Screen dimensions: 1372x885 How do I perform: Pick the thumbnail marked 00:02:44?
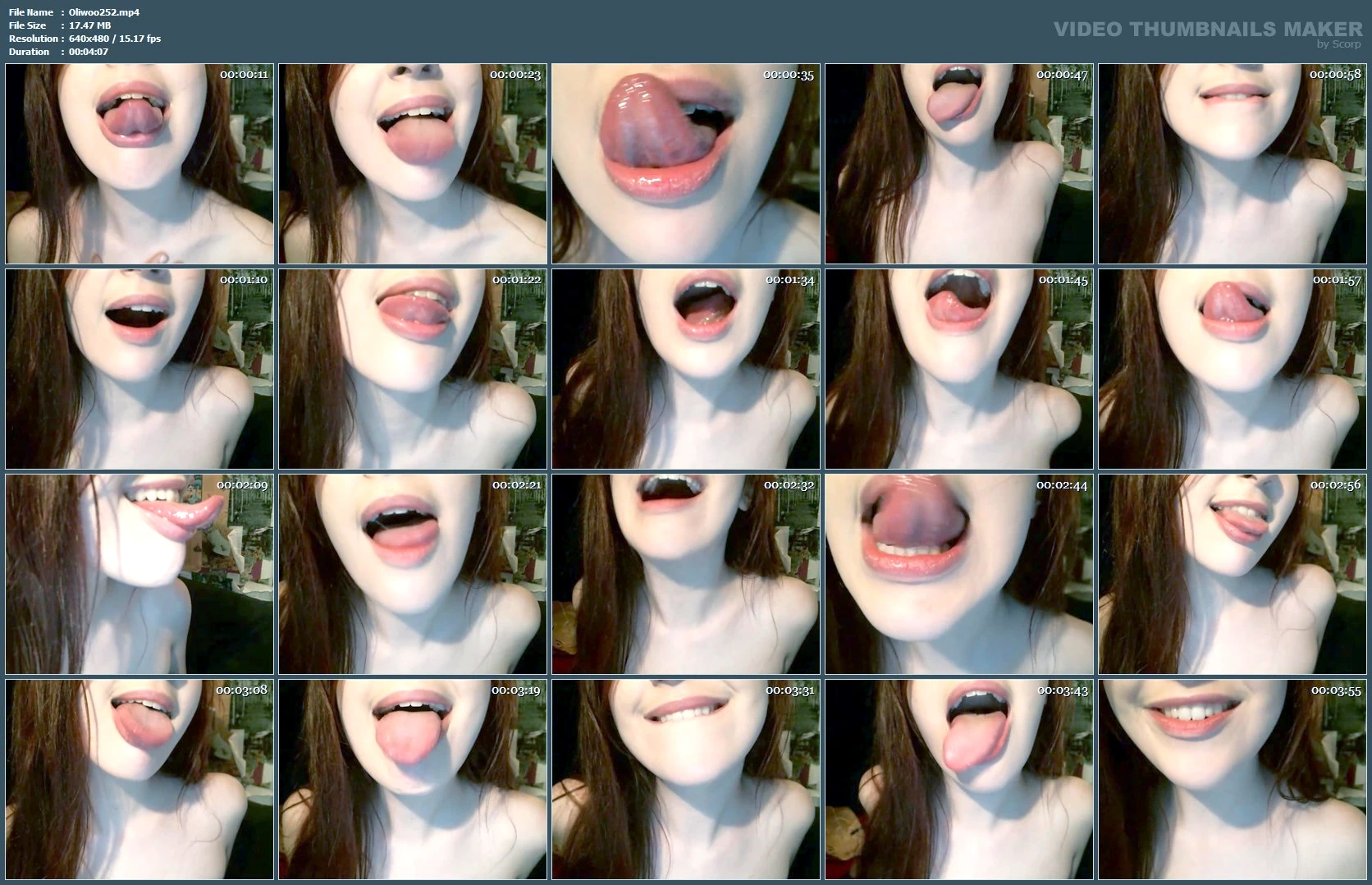959,574
